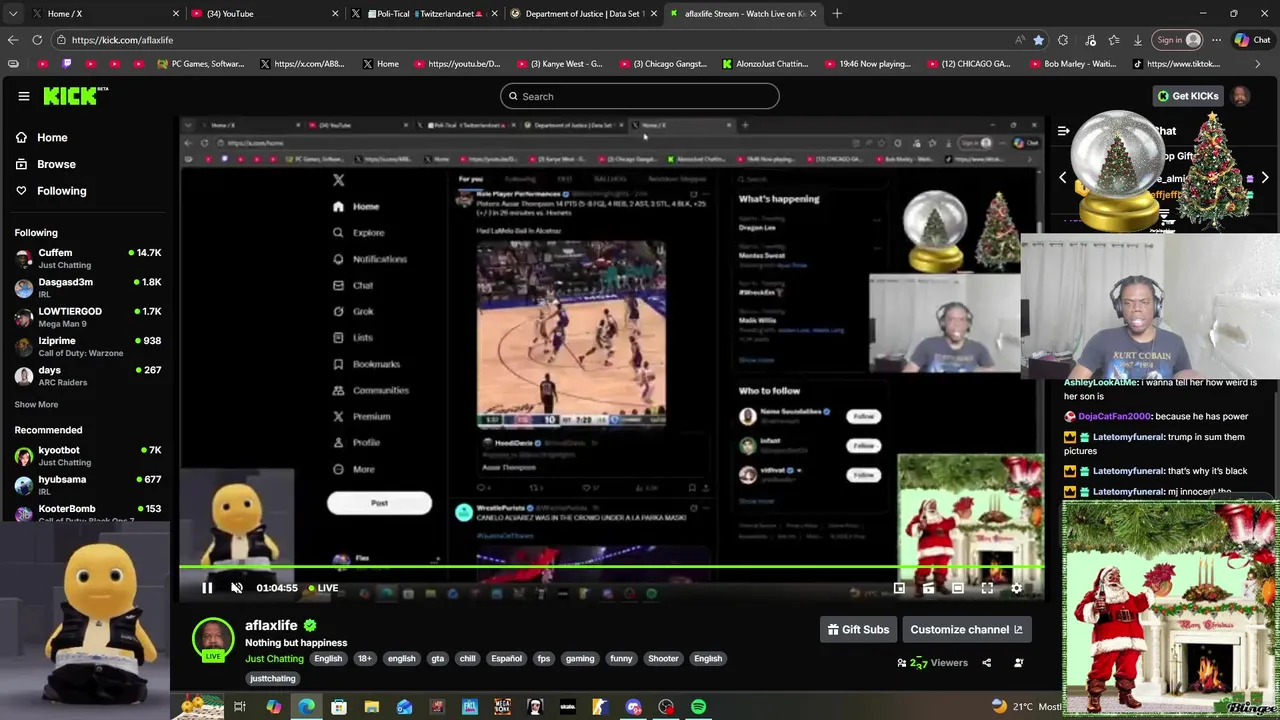Toggle Read aloud icon in address bar
The image size is (1280, 720).
[x=1019, y=40]
